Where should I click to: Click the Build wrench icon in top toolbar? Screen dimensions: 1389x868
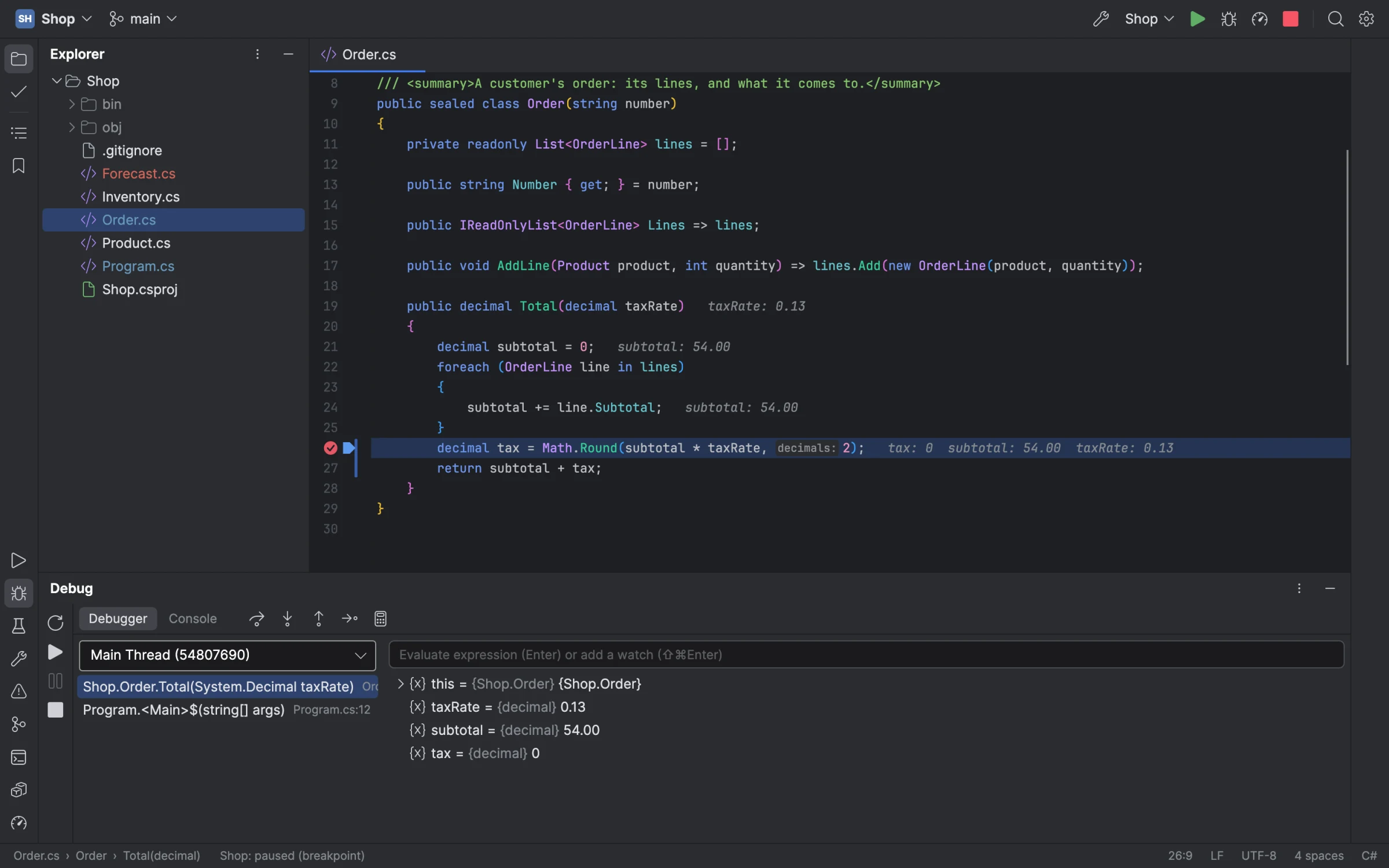[1101, 19]
